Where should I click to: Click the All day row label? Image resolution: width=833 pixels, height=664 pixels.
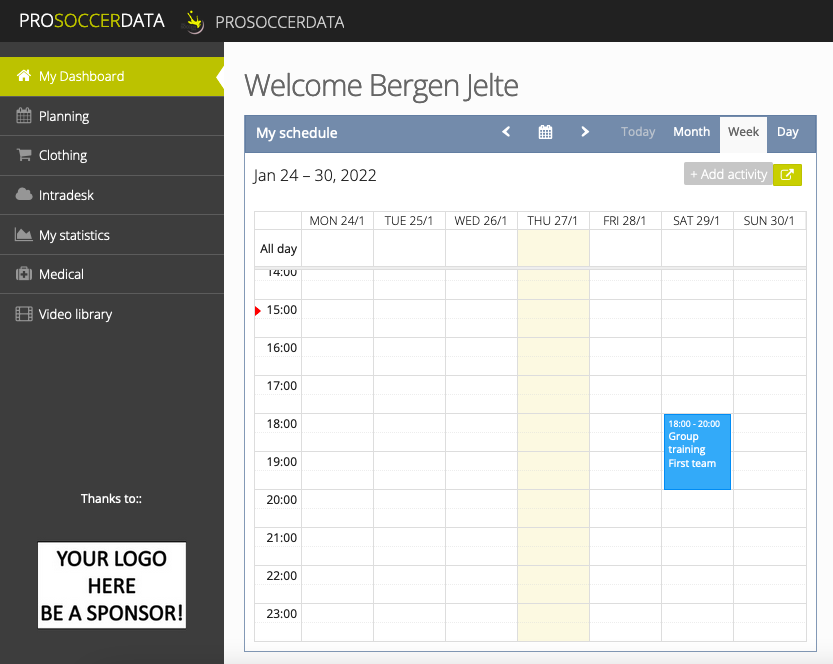[x=278, y=249]
